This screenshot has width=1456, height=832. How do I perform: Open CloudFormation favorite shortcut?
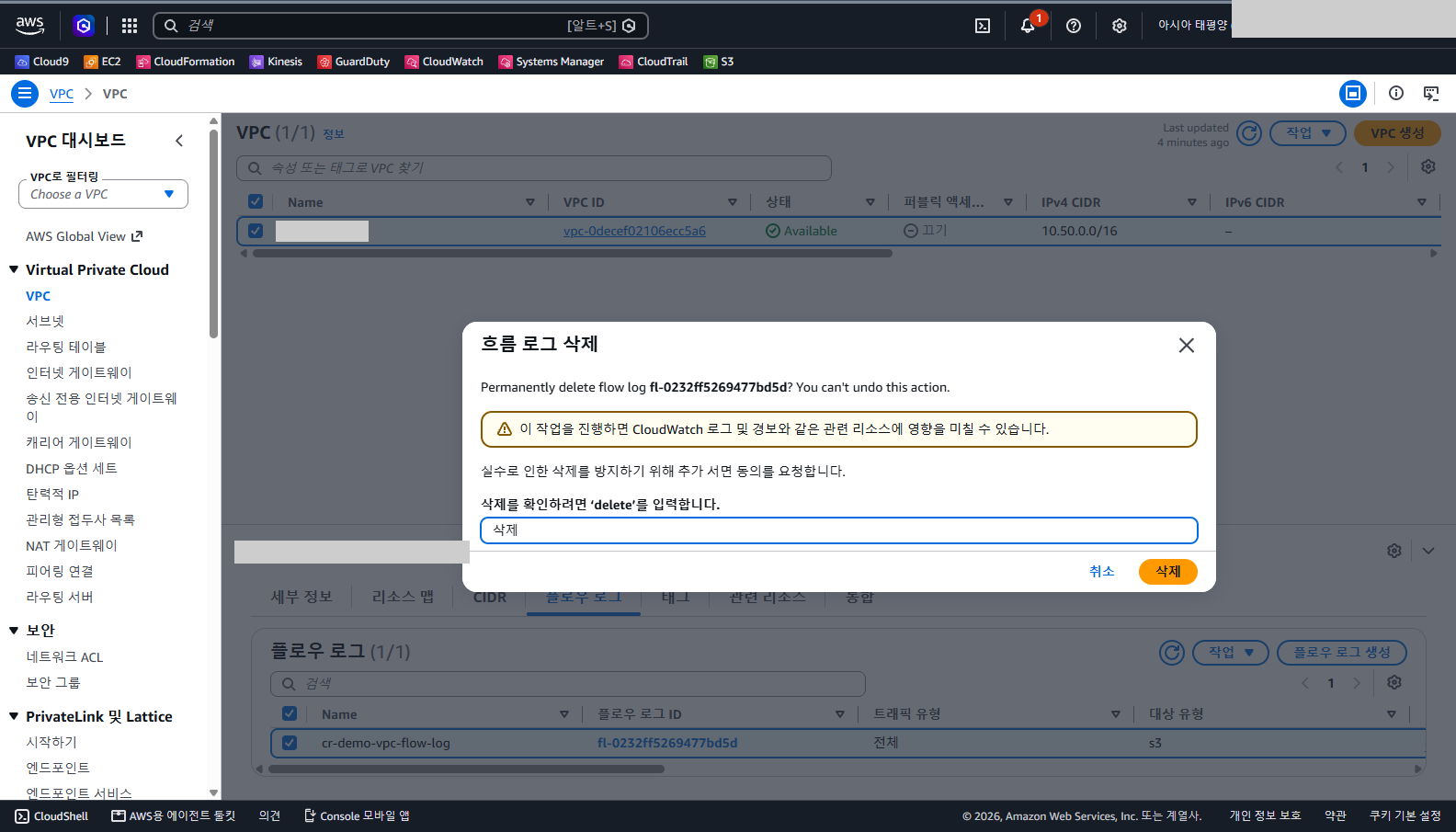[x=186, y=62]
